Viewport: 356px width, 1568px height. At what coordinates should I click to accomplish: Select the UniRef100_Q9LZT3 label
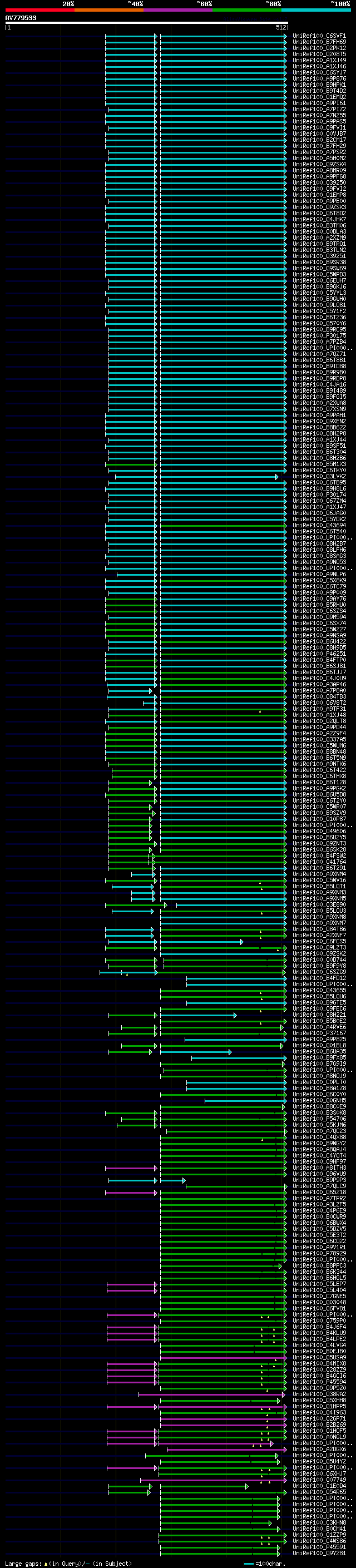tap(319, 948)
